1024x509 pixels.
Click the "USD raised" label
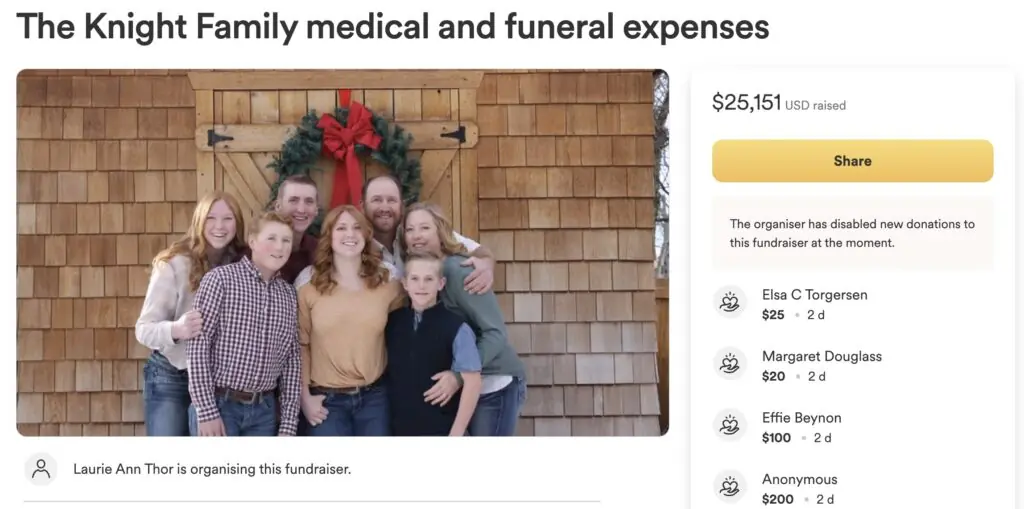coord(815,105)
